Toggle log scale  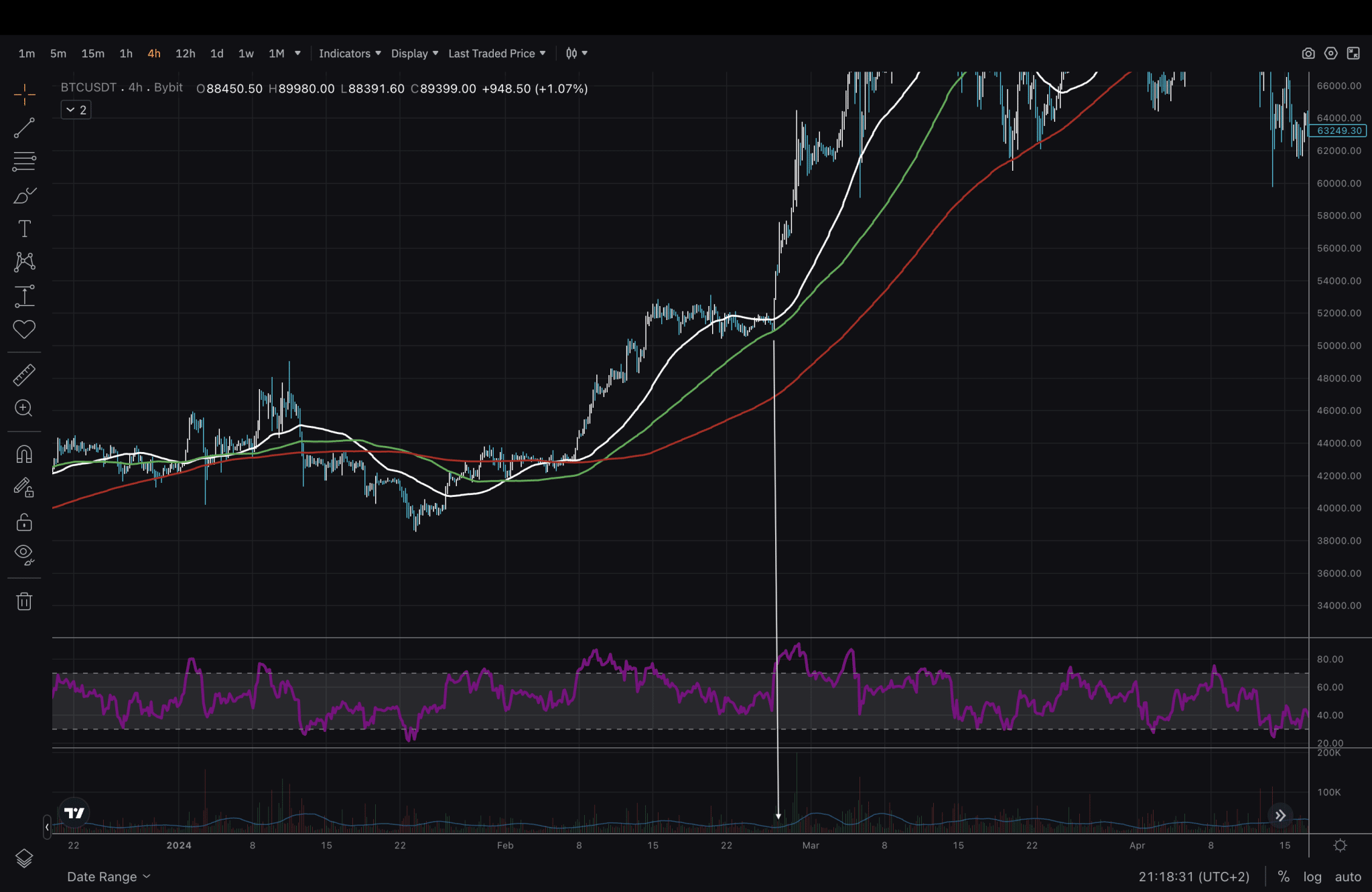point(1312,877)
